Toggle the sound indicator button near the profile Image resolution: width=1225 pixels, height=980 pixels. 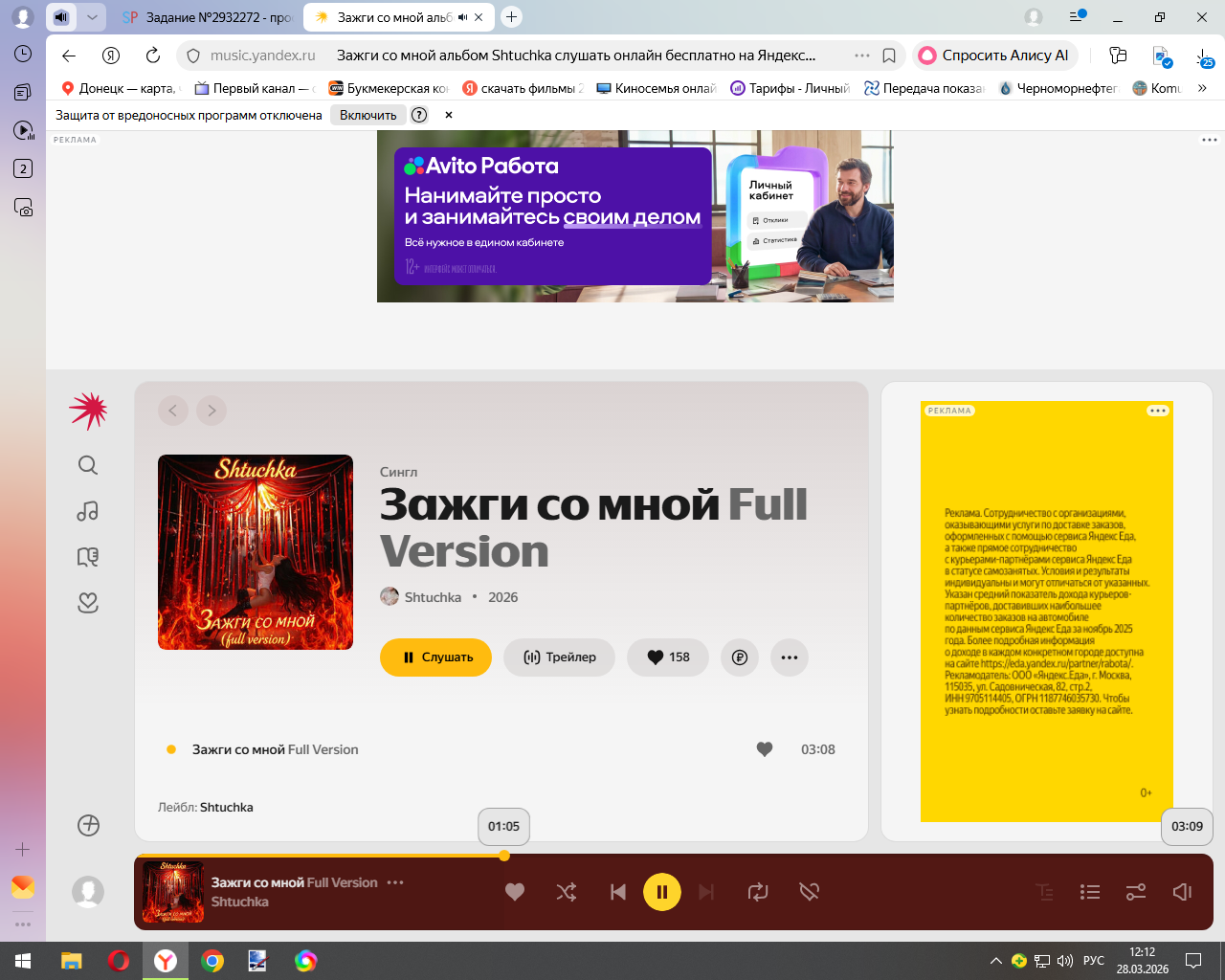point(61,17)
